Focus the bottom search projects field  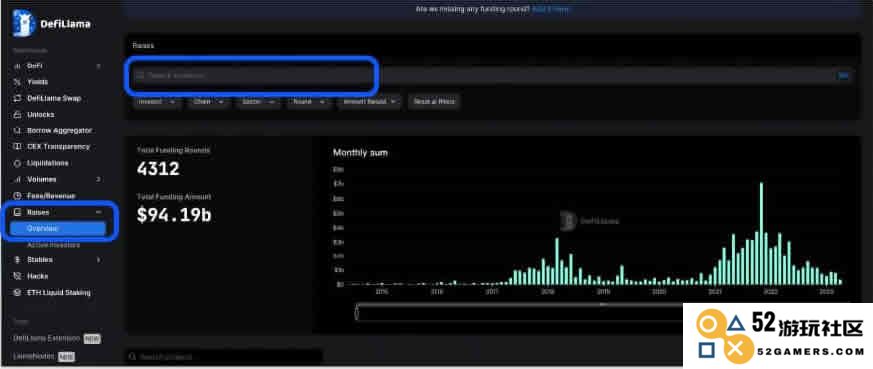[224, 357]
